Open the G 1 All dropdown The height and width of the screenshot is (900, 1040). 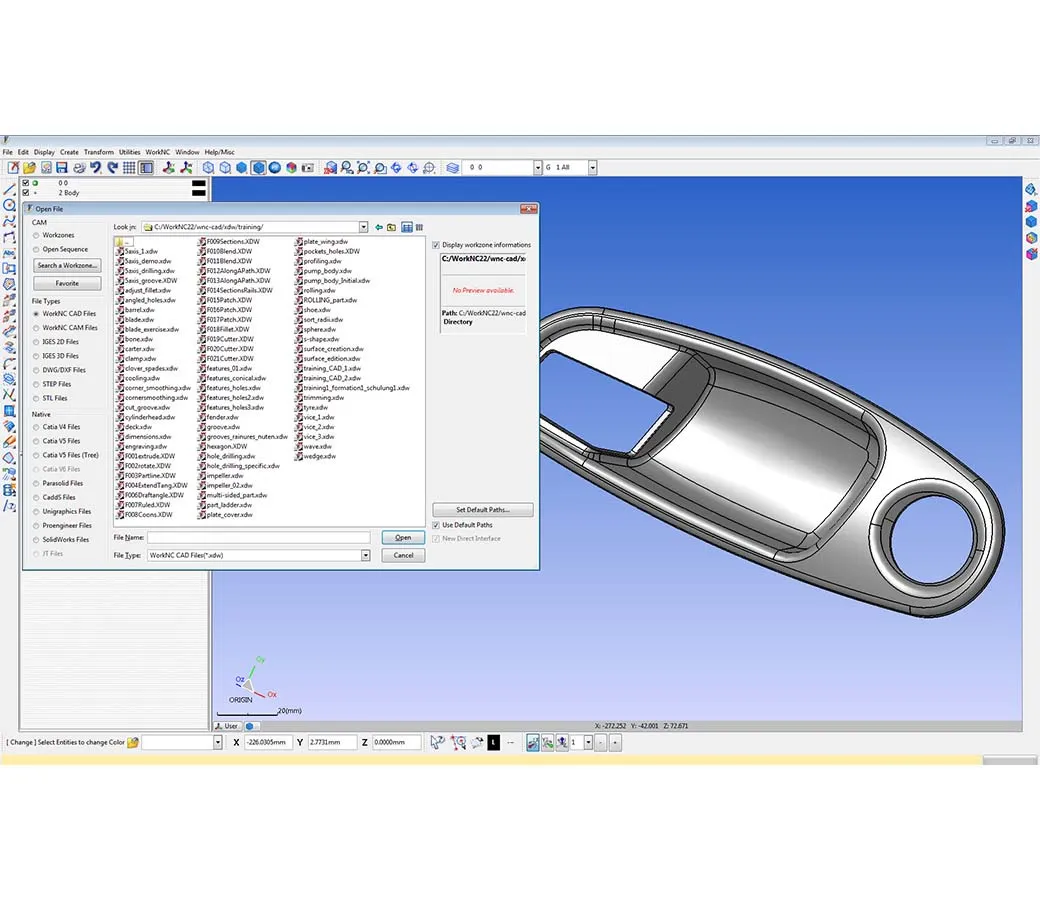pos(592,168)
